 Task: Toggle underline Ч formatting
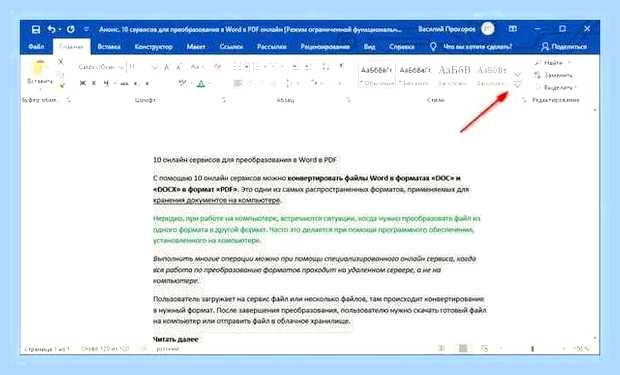point(106,83)
